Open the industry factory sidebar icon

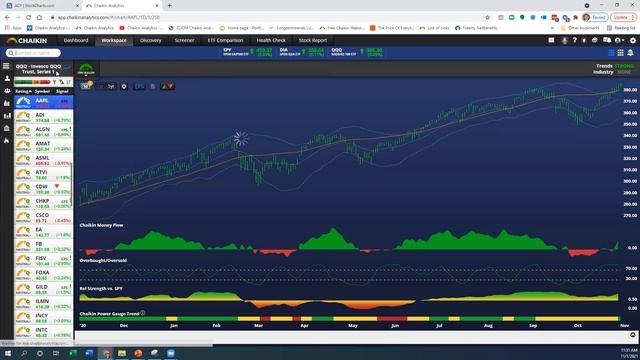coord(7,103)
